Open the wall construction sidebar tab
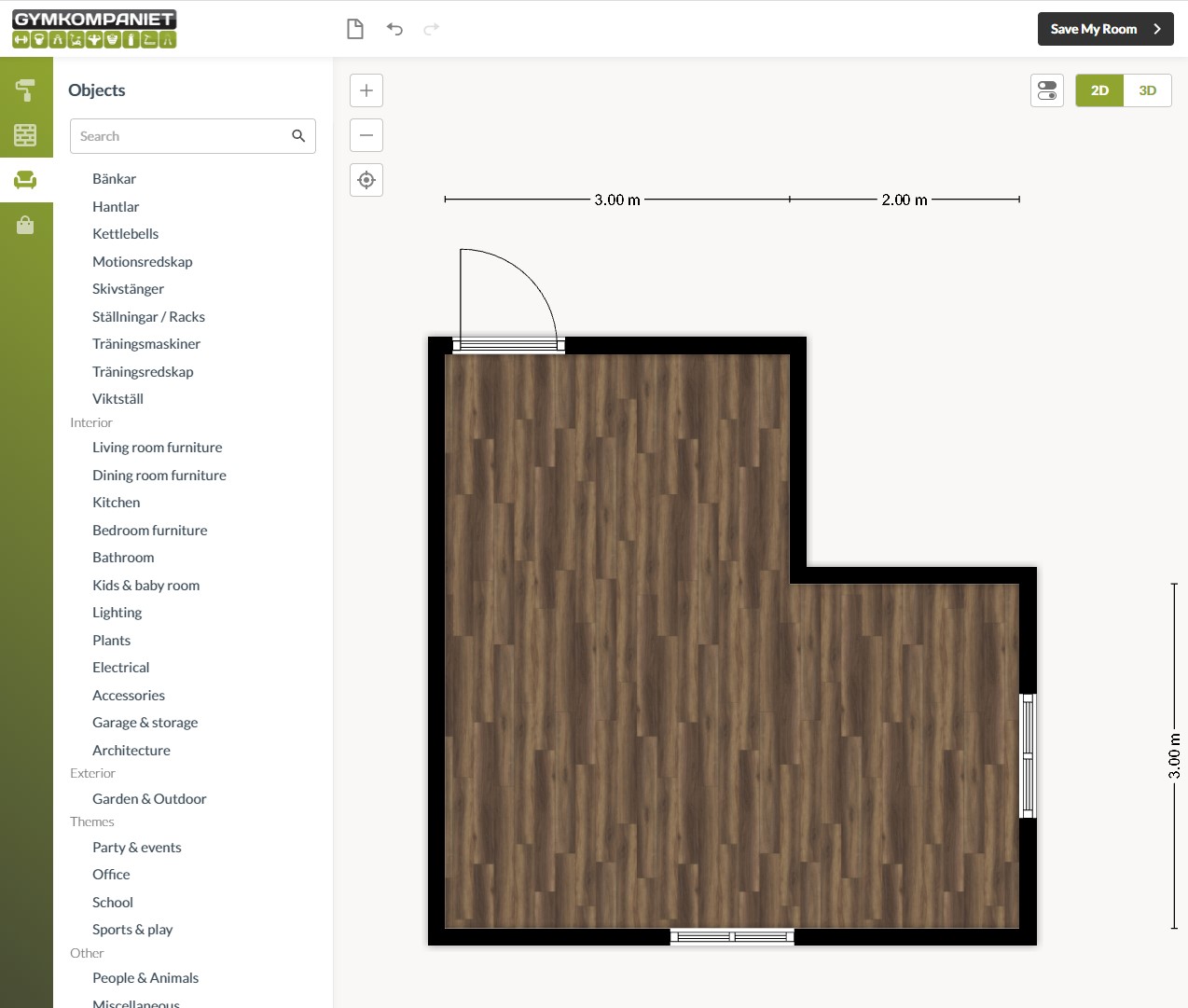 click(x=25, y=135)
